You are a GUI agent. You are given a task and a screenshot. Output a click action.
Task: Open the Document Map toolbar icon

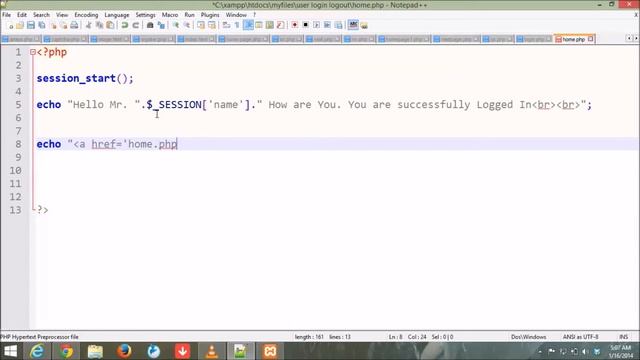[270, 25]
